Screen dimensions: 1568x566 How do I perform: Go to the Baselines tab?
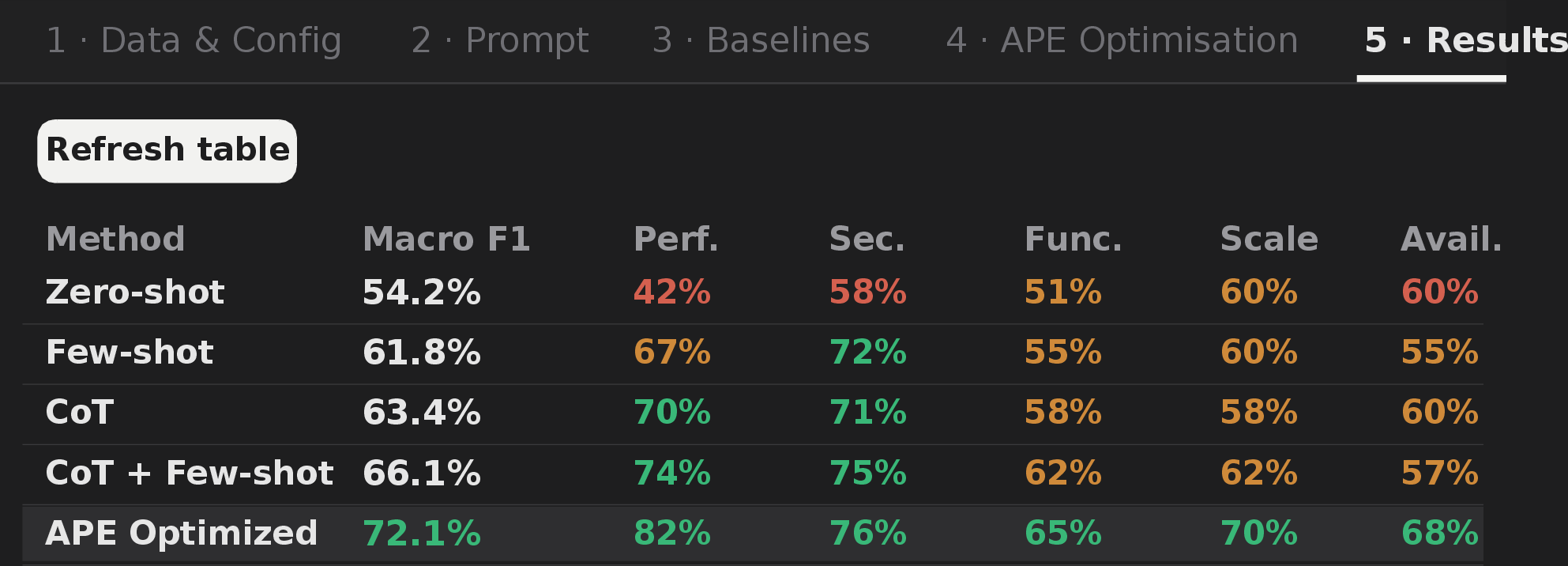click(x=761, y=40)
